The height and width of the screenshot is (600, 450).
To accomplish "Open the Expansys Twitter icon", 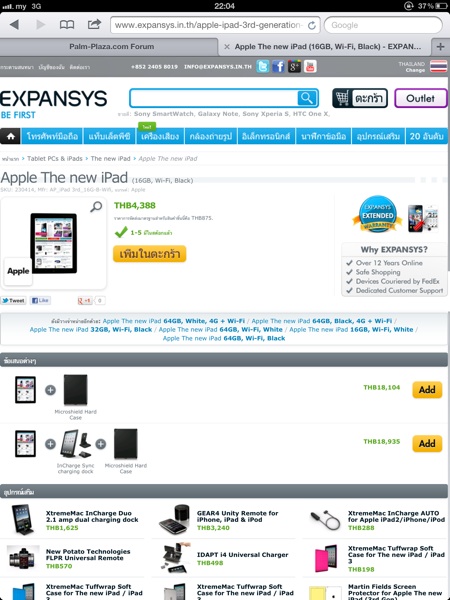I will tap(263, 67).
